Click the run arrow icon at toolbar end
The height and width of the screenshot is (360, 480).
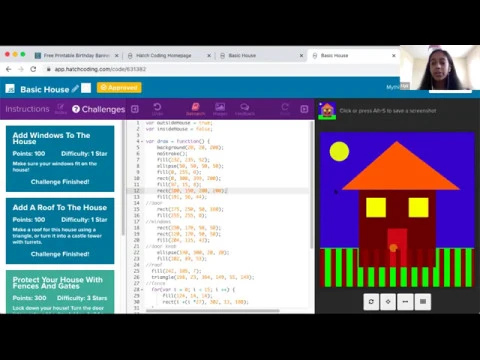(x=304, y=109)
